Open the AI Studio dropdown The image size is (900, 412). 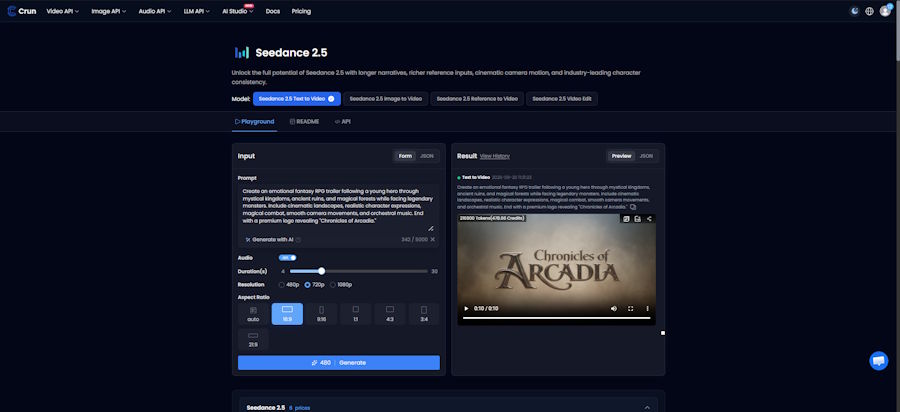click(x=238, y=11)
